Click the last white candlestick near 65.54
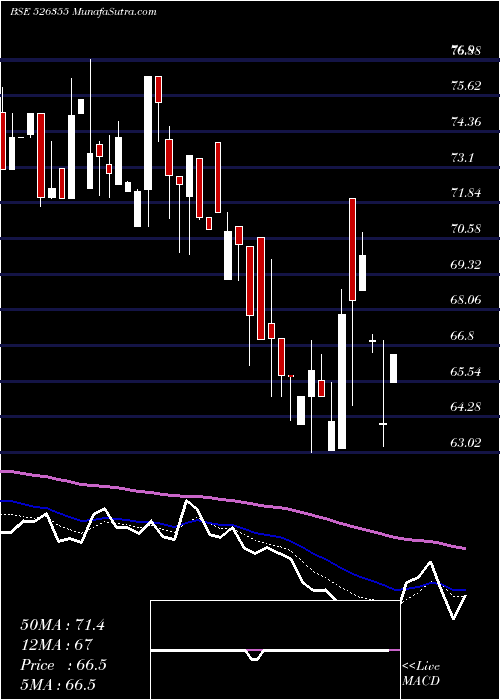The image size is (500, 700). coord(394,368)
